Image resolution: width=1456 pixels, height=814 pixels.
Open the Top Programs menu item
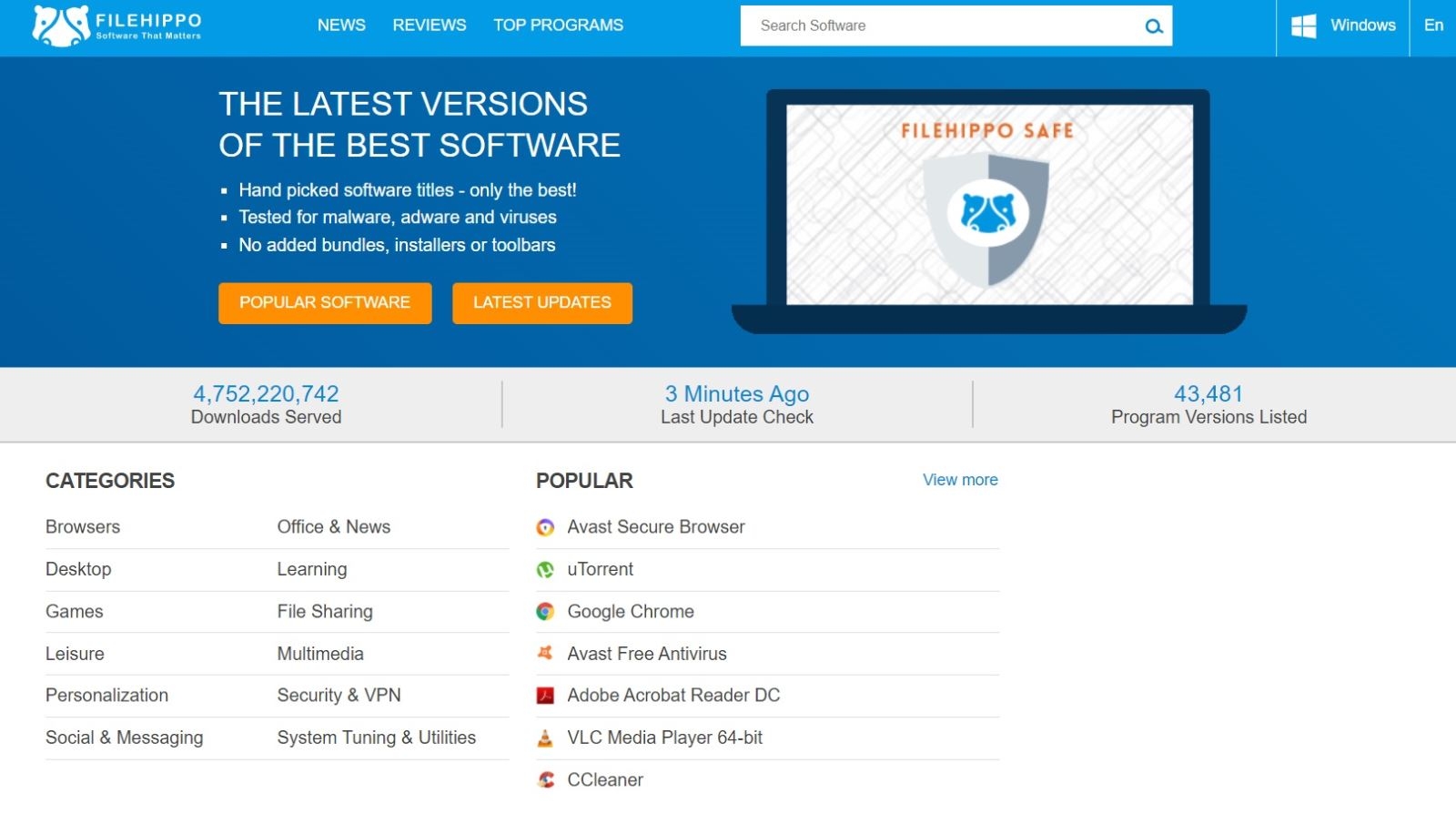[x=559, y=25]
